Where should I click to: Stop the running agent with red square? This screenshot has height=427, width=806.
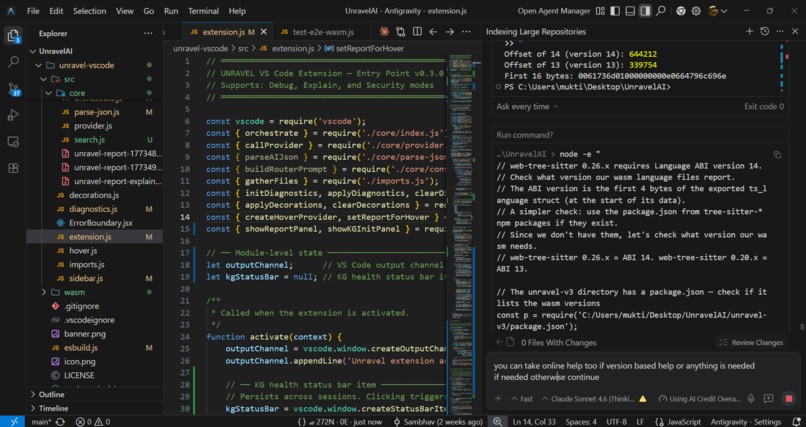click(789, 399)
